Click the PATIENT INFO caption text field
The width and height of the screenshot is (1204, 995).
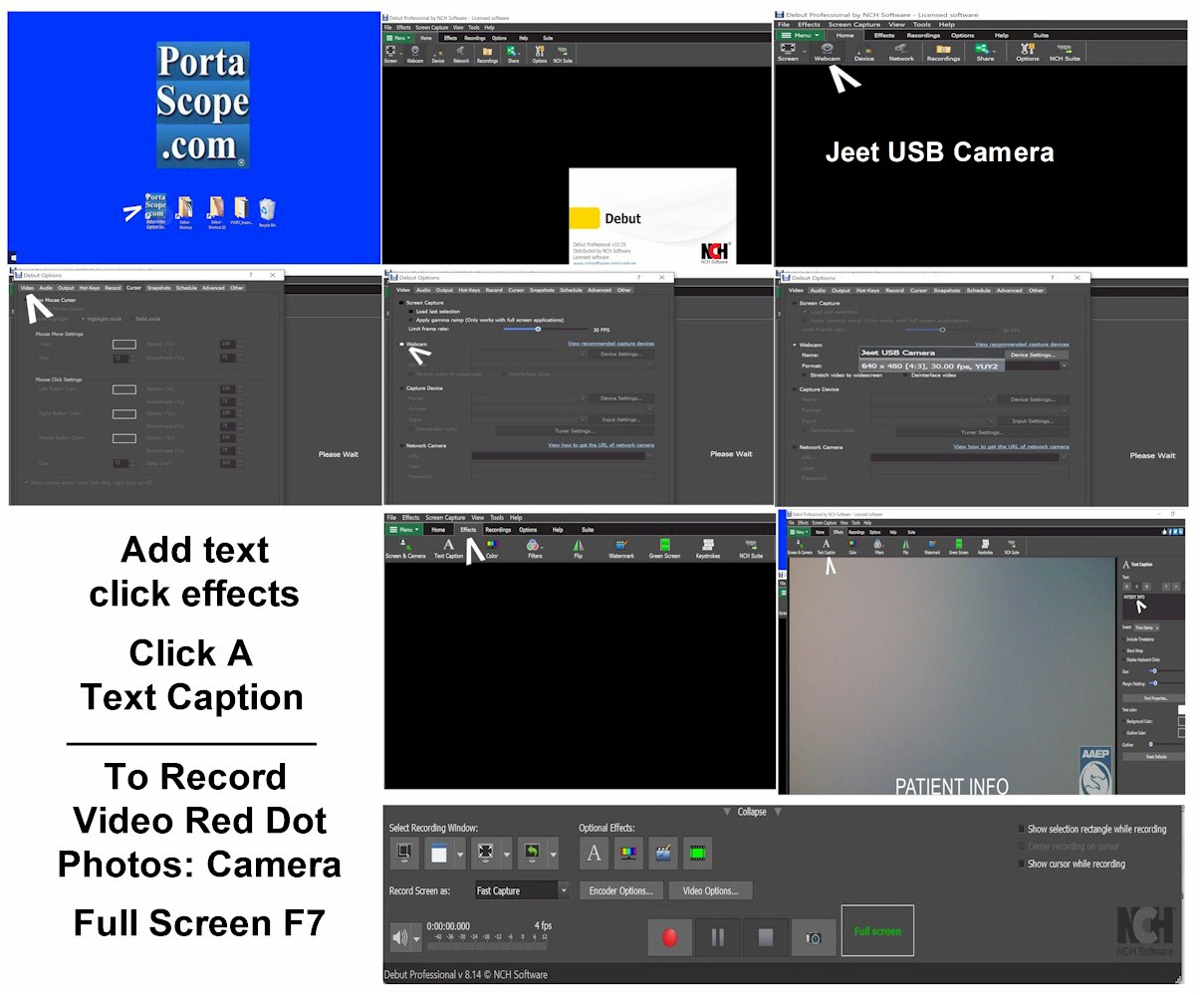pyautogui.click(x=1153, y=606)
